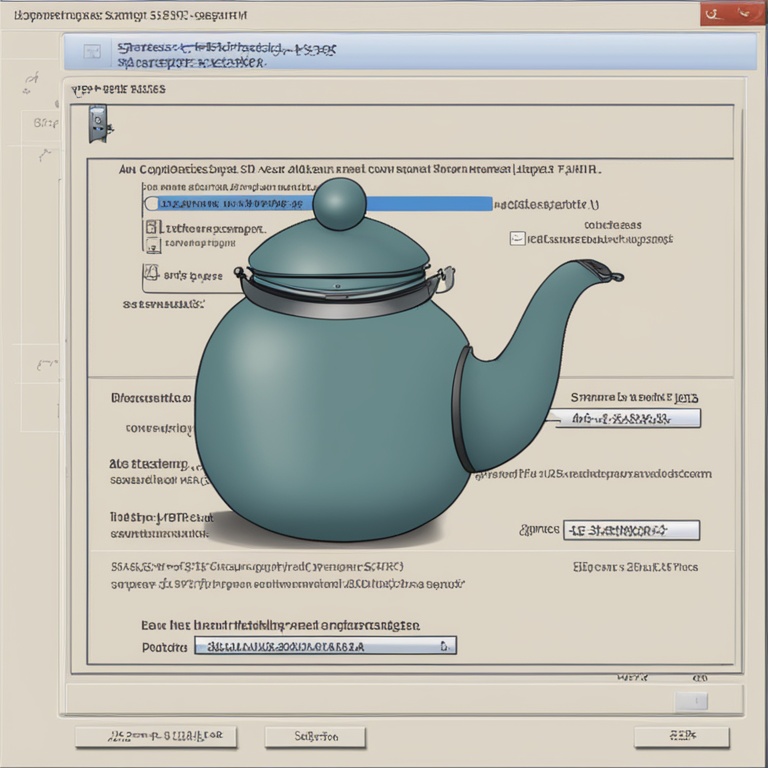Click the curved arrow icon in left margin

[x=44, y=154]
